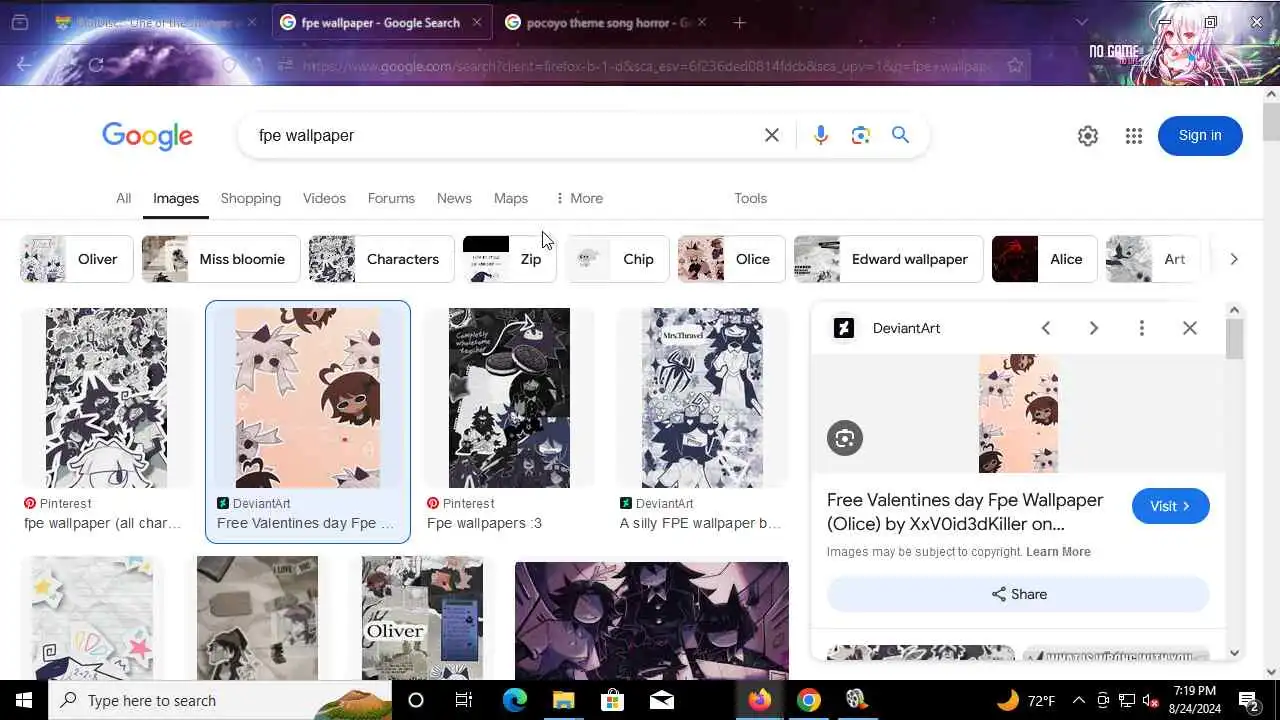Sign in to Google account
Screen dimensions: 1280x720
(1200, 136)
